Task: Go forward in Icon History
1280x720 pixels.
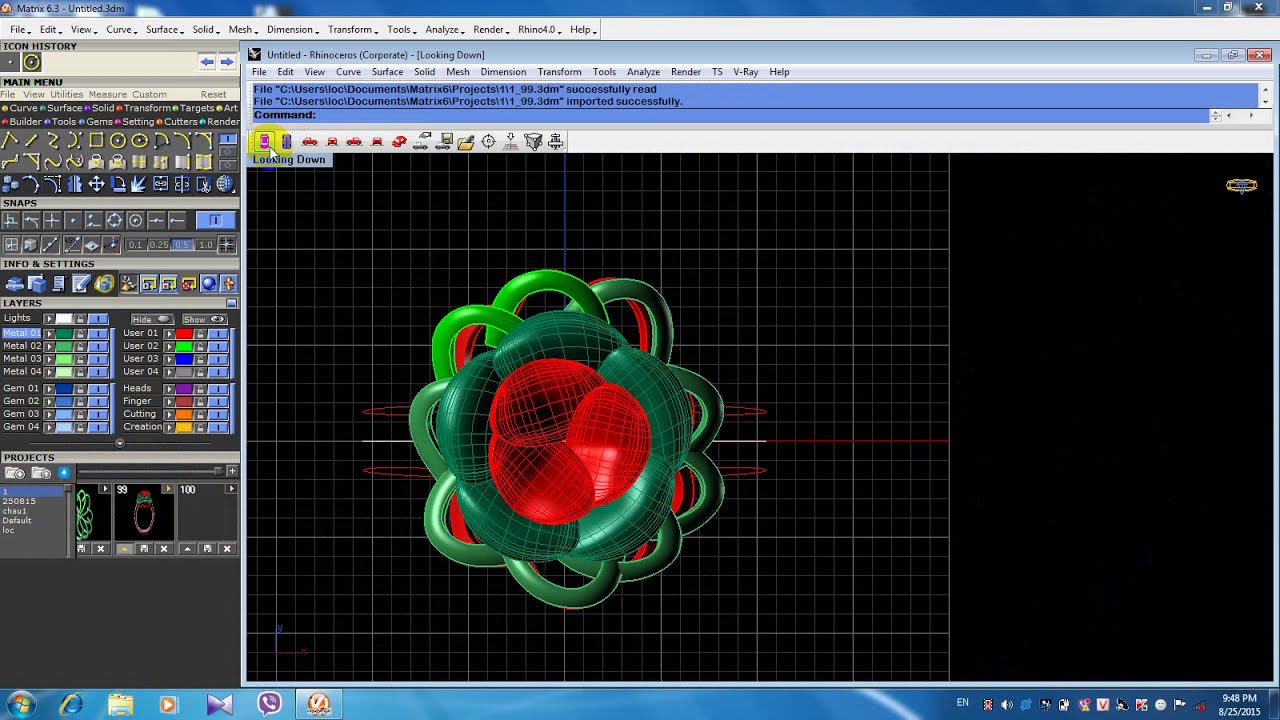Action: click(x=227, y=62)
